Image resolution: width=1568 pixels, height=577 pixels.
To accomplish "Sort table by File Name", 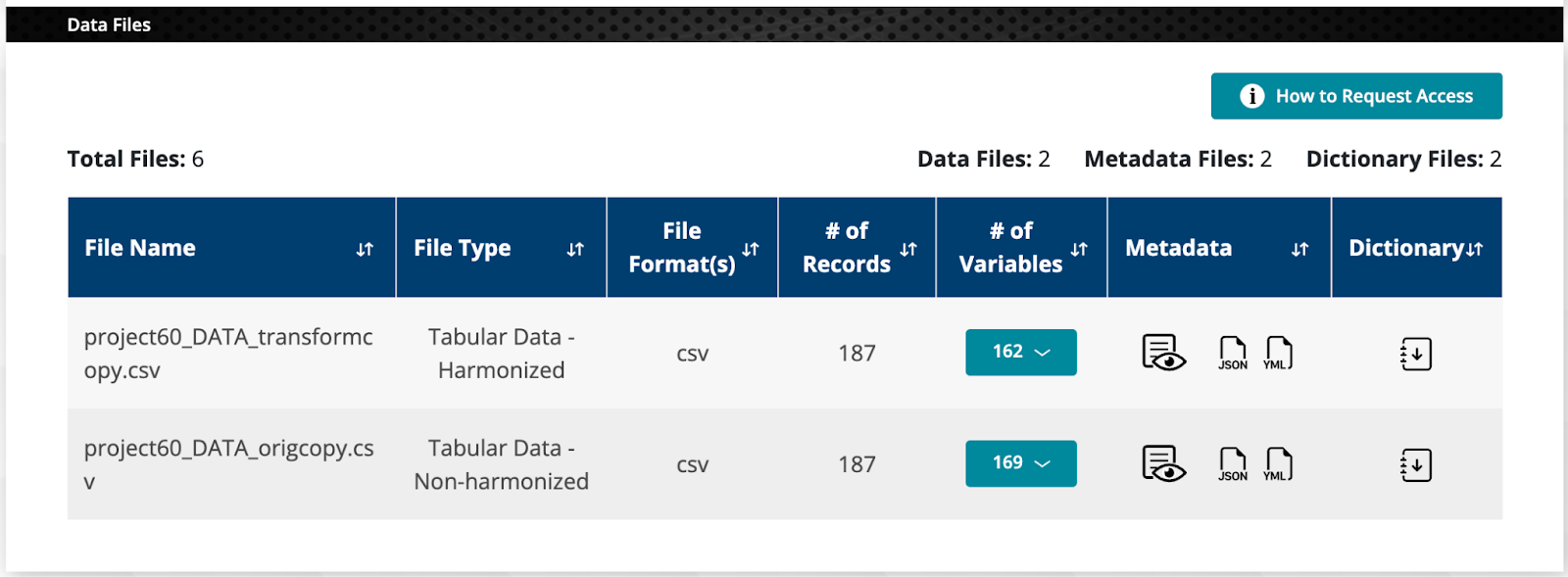I will point(365,250).
